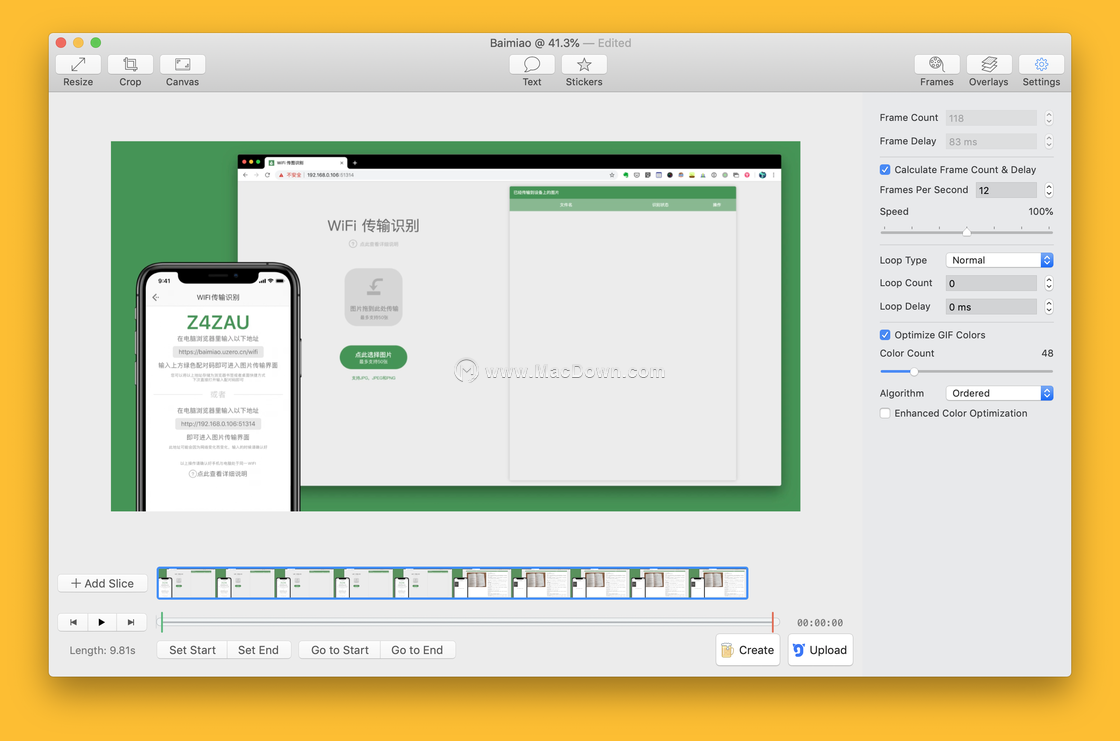The width and height of the screenshot is (1120, 741).
Task: Click the Frame Delay field
Action: coord(991,141)
